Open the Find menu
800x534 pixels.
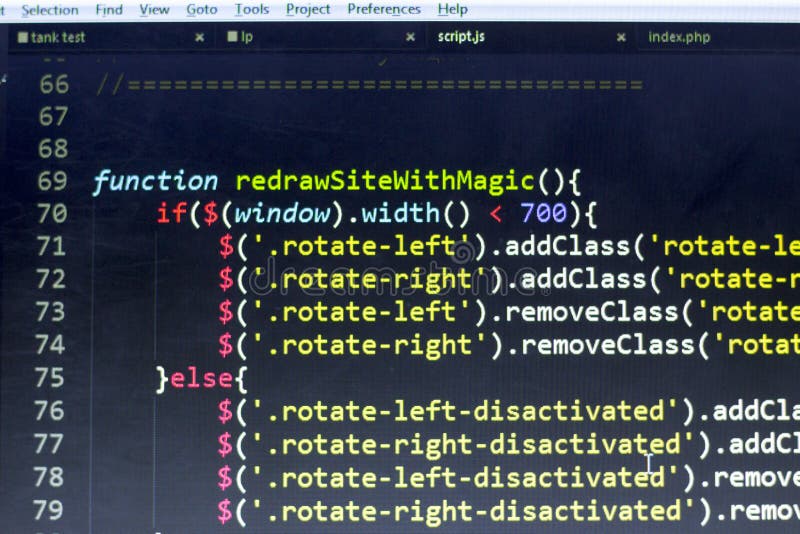click(110, 9)
